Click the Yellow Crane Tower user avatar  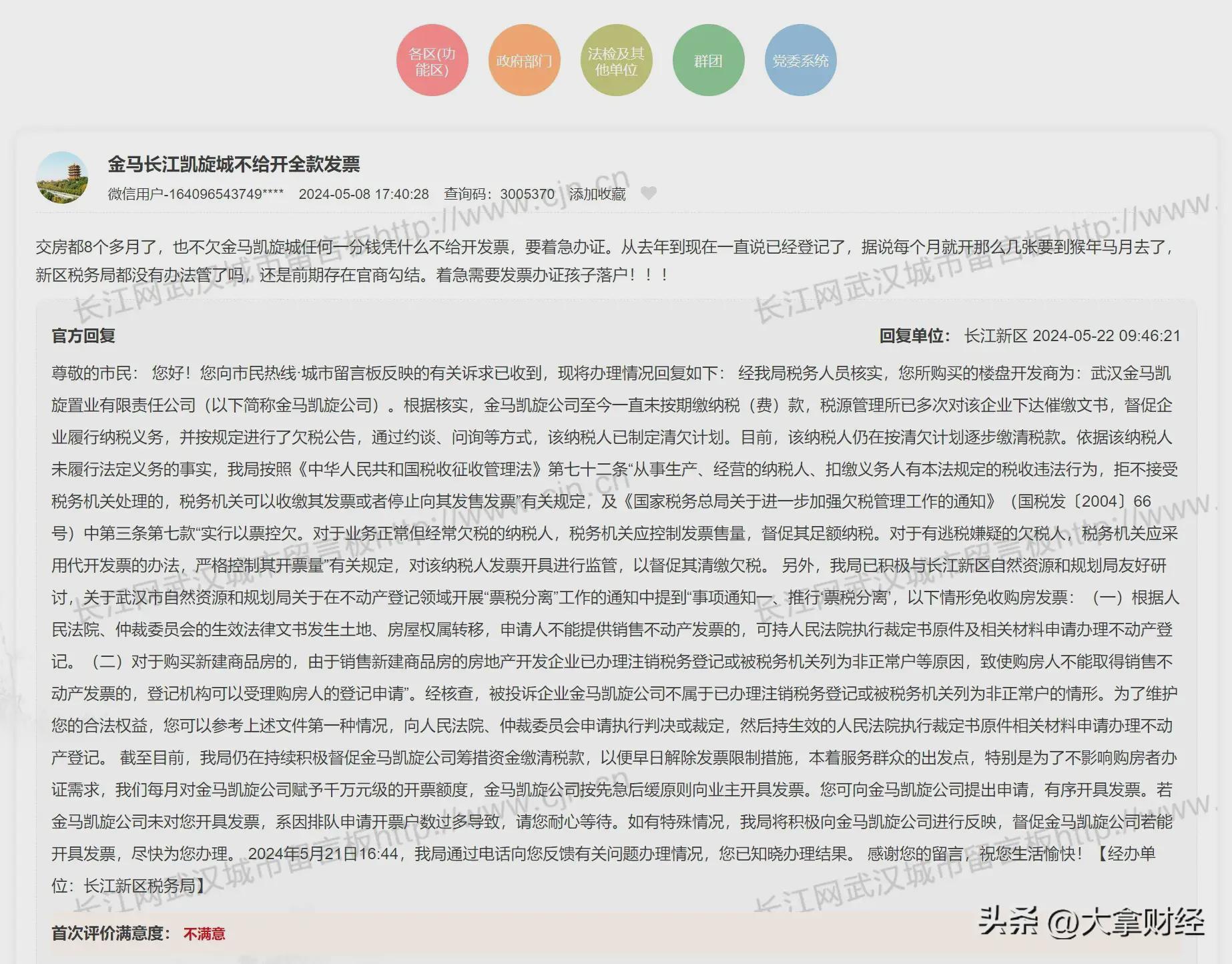click(x=62, y=178)
